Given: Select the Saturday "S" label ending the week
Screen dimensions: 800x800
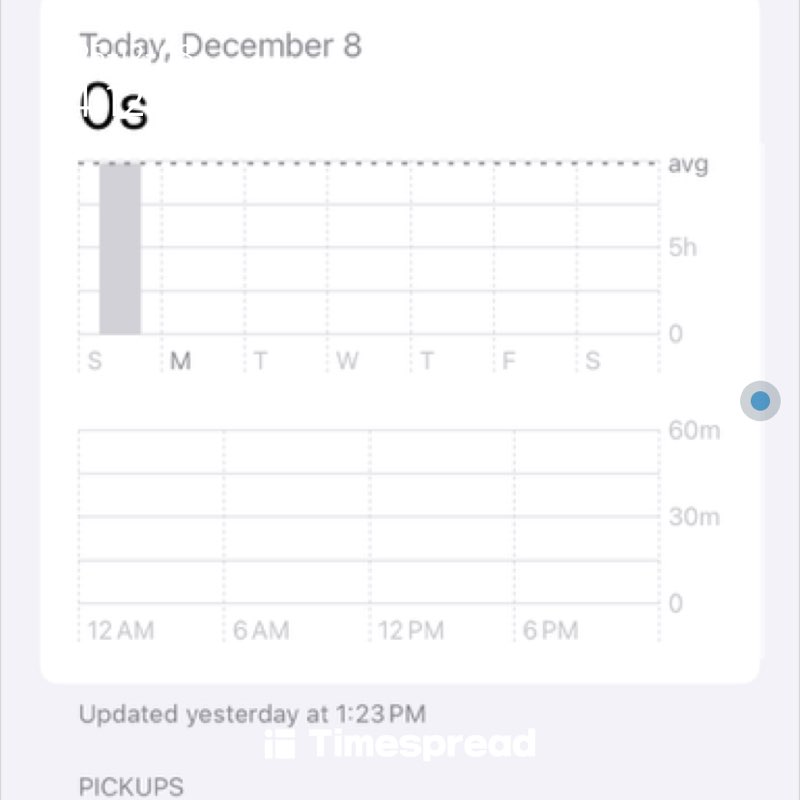Looking at the screenshot, I should 593,361.
